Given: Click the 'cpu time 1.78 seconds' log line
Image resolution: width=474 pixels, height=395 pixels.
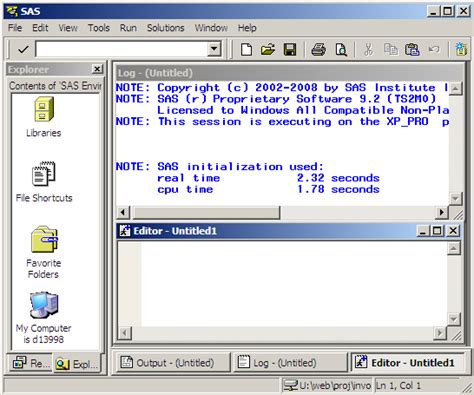Looking at the screenshot, I should point(268,189).
